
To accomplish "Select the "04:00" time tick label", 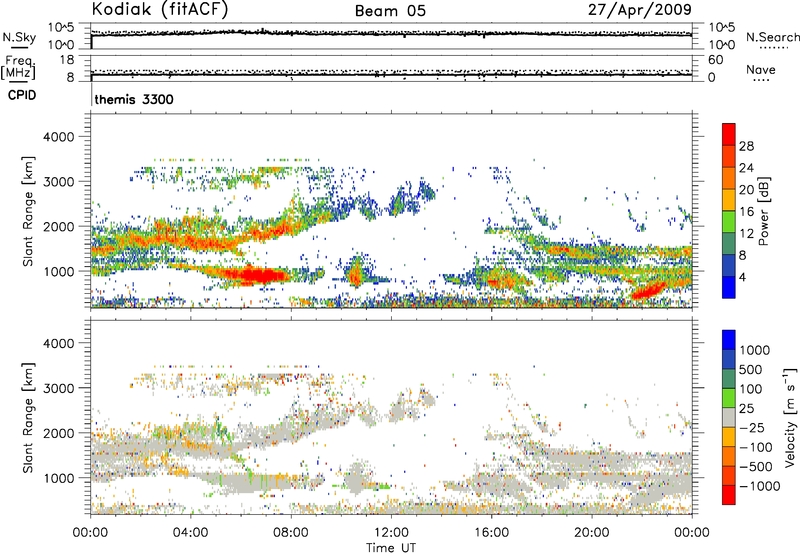I will (190, 533).
